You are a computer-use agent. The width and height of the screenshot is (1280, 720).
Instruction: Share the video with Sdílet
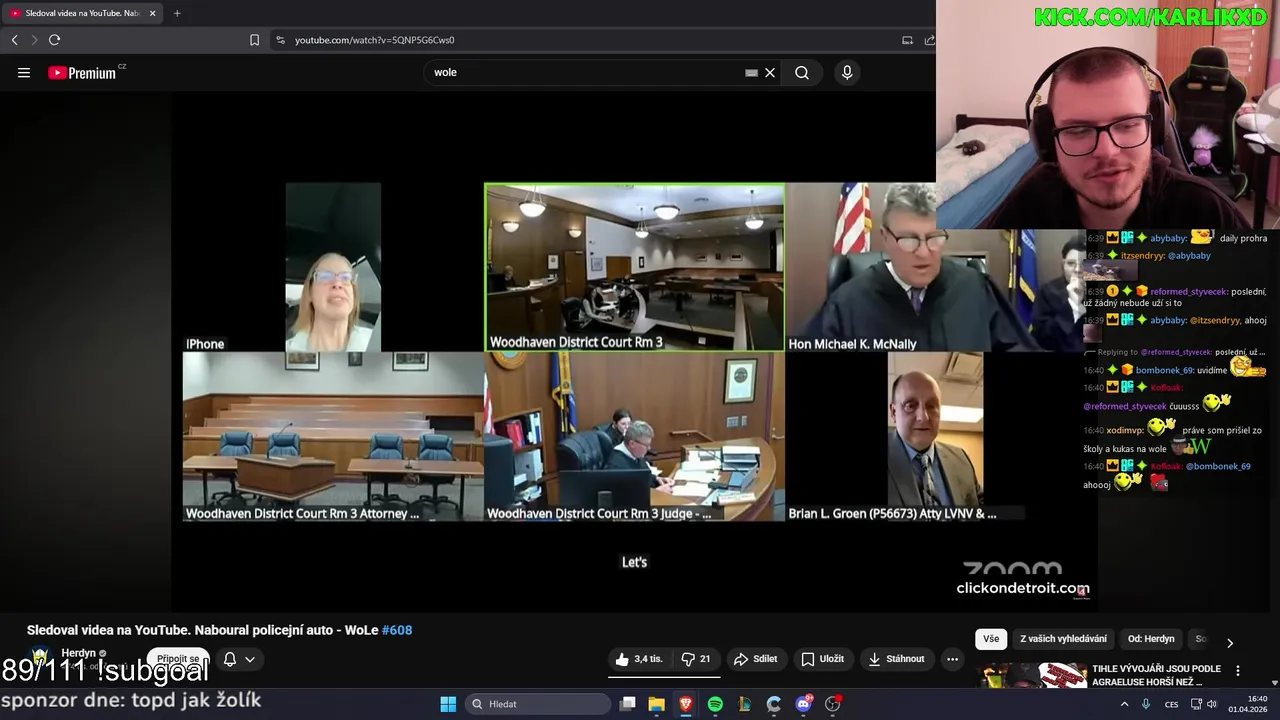[755, 659]
